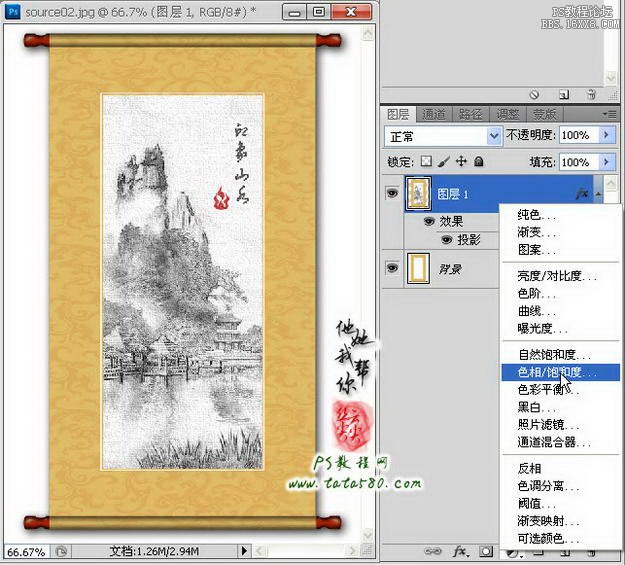Choose 亮度/对比度 menu entry
The image size is (625, 565).
560,276
